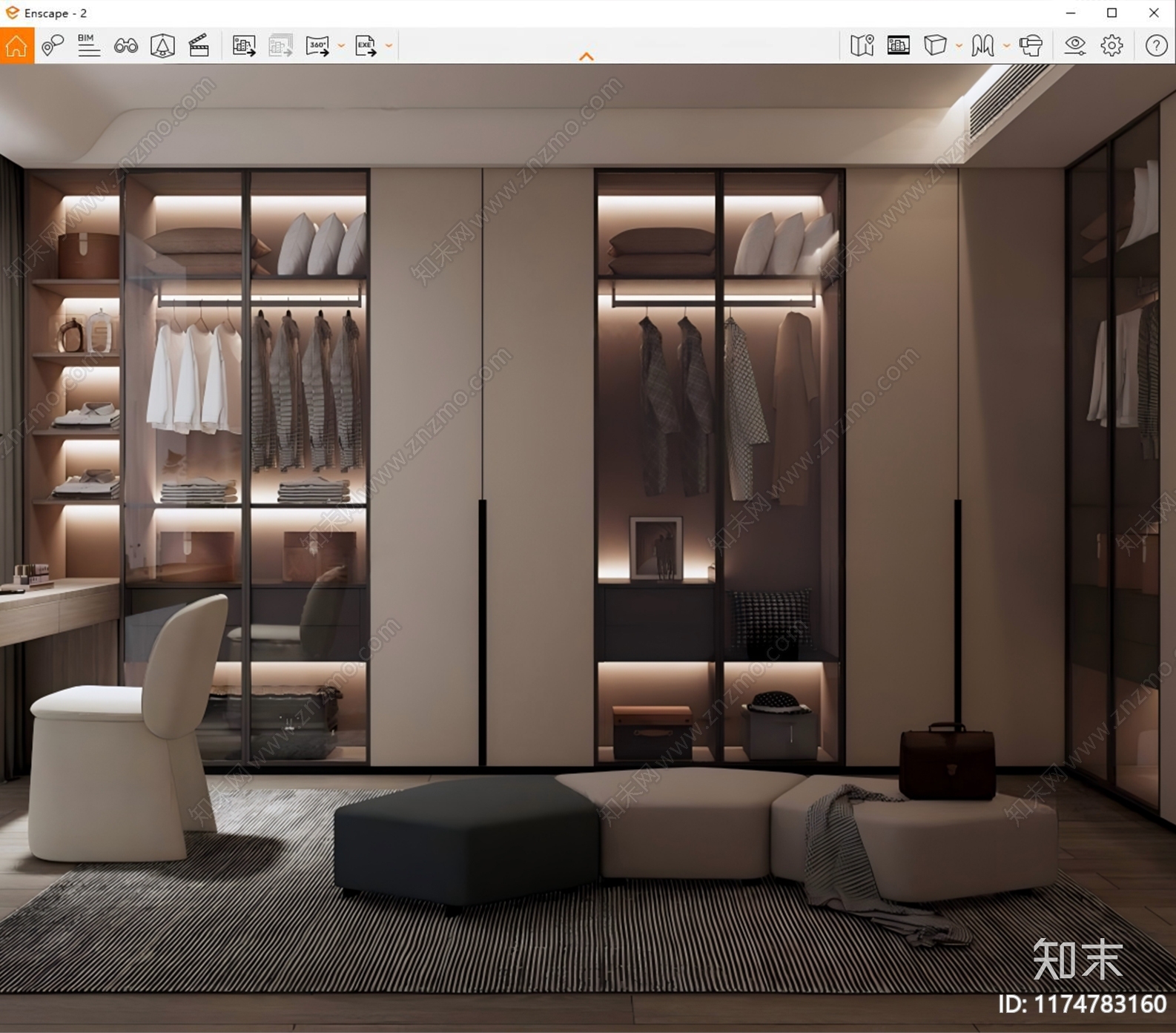Screen dimensions: 1176x1033
Task: Expand the navigation mode dropdown arrow
Action: (1006, 46)
